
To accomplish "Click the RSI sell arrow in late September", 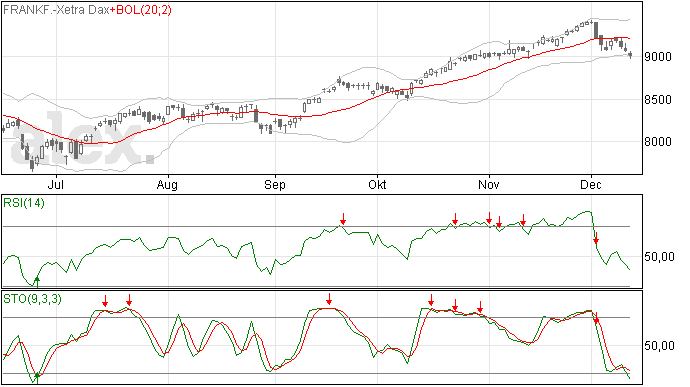I will [x=343, y=218].
